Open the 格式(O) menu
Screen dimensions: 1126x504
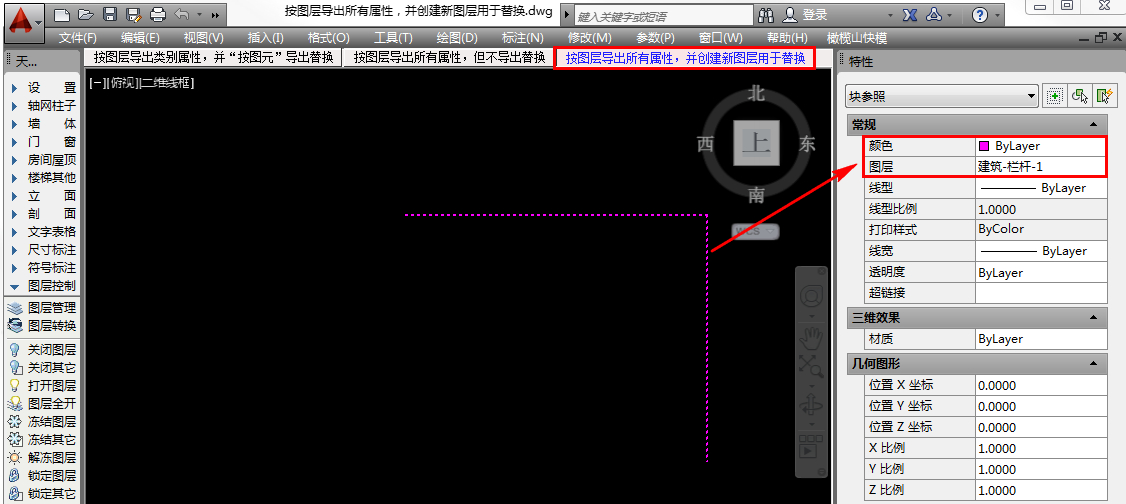click(x=328, y=38)
